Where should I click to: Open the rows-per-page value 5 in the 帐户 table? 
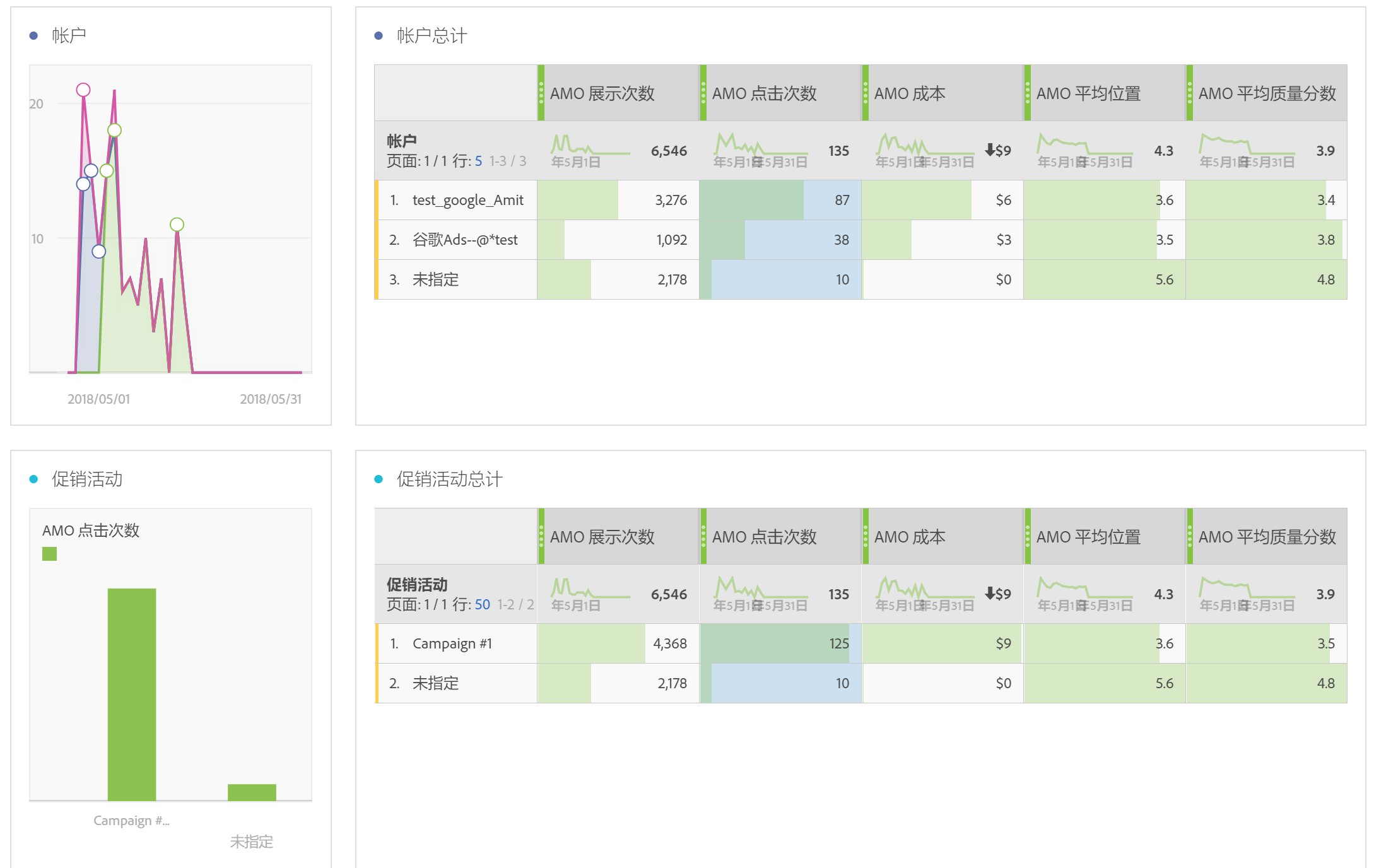click(478, 161)
